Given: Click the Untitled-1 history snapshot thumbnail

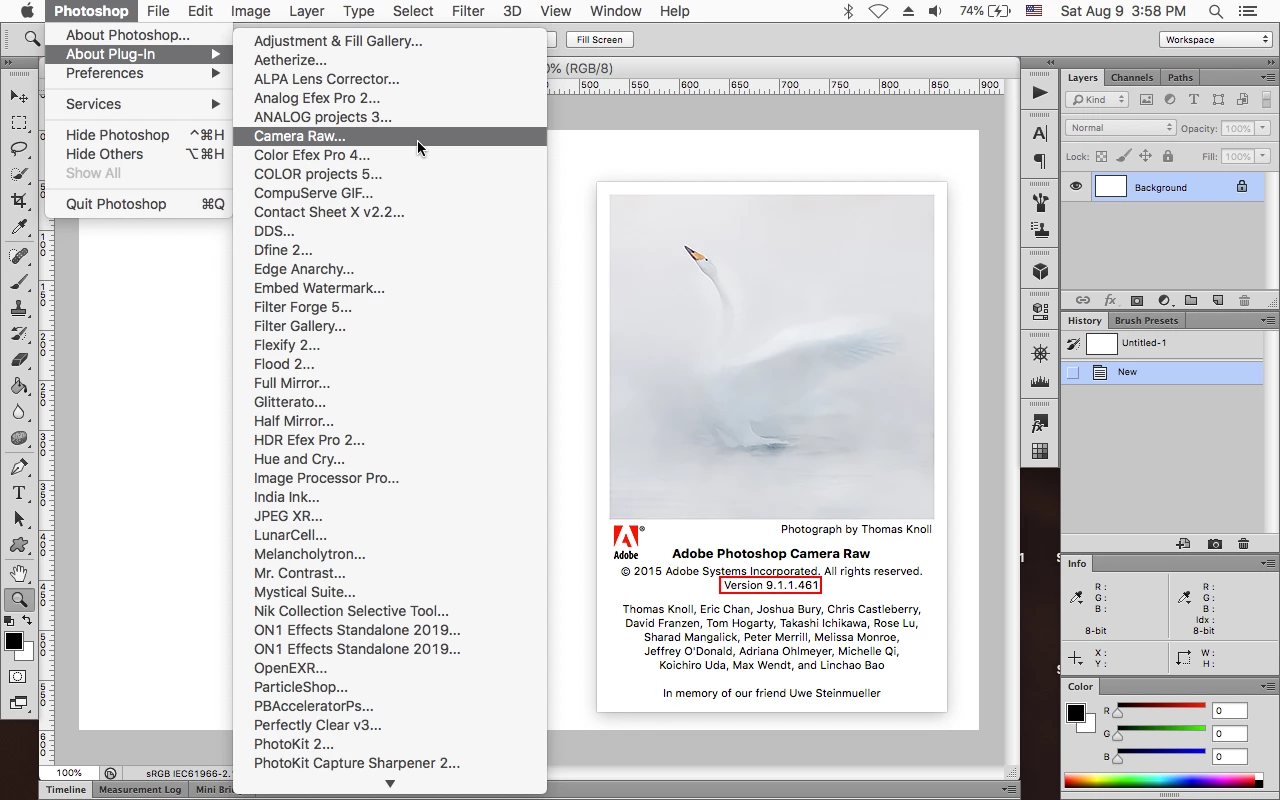Looking at the screenshot, I should (1101, 344).
